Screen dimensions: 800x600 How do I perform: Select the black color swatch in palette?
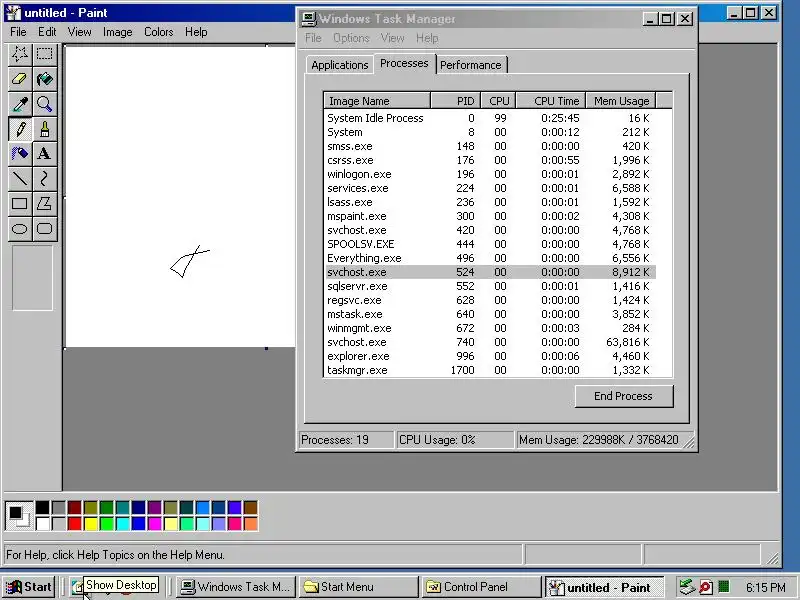click(x=43, y=507)
